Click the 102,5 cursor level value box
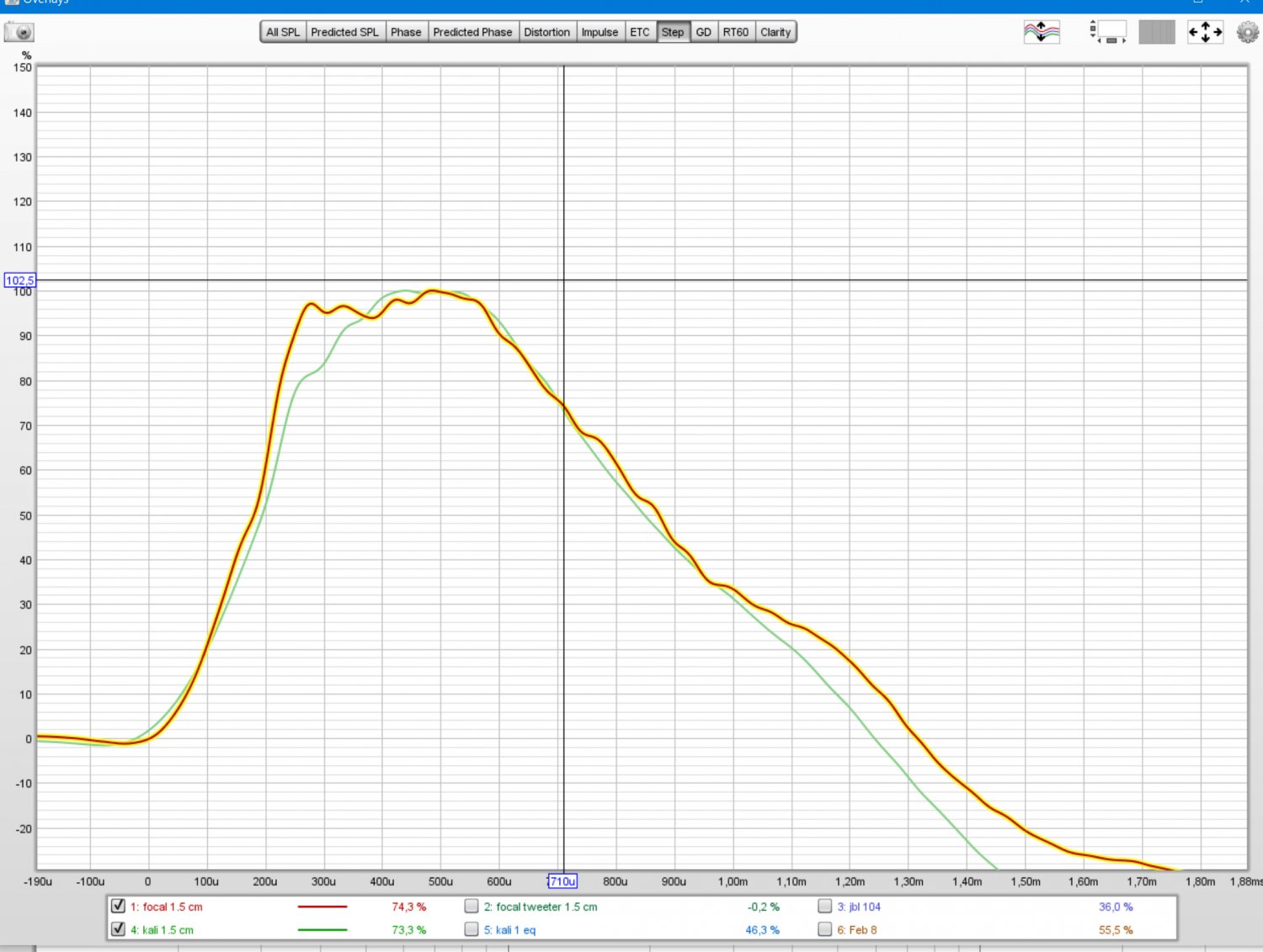Screen dimensions: 1263x952 pyautogui.click(x=20, y=280)
